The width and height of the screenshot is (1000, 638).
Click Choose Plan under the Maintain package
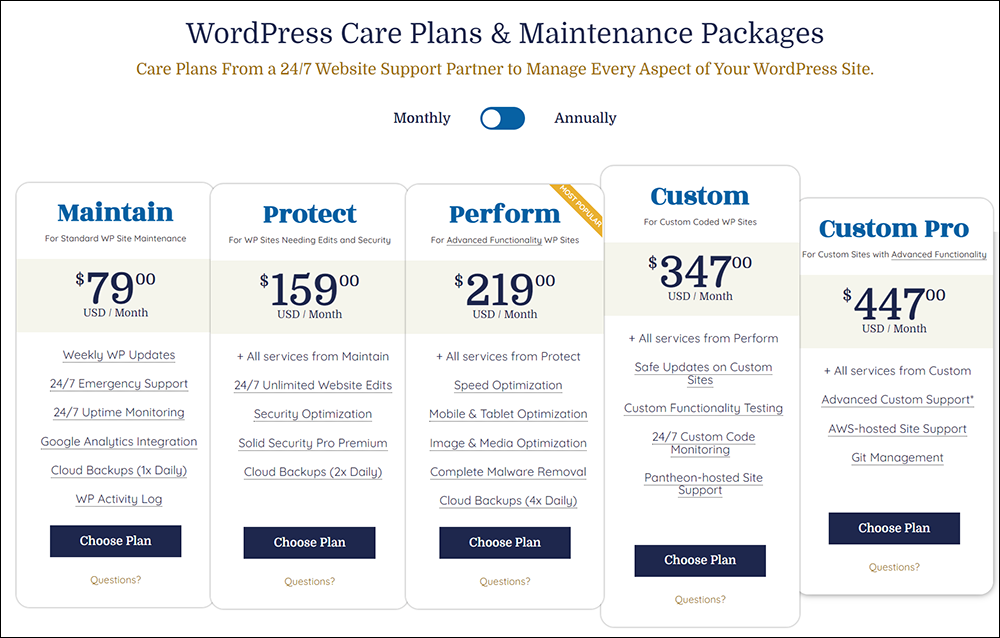[115, 541]
